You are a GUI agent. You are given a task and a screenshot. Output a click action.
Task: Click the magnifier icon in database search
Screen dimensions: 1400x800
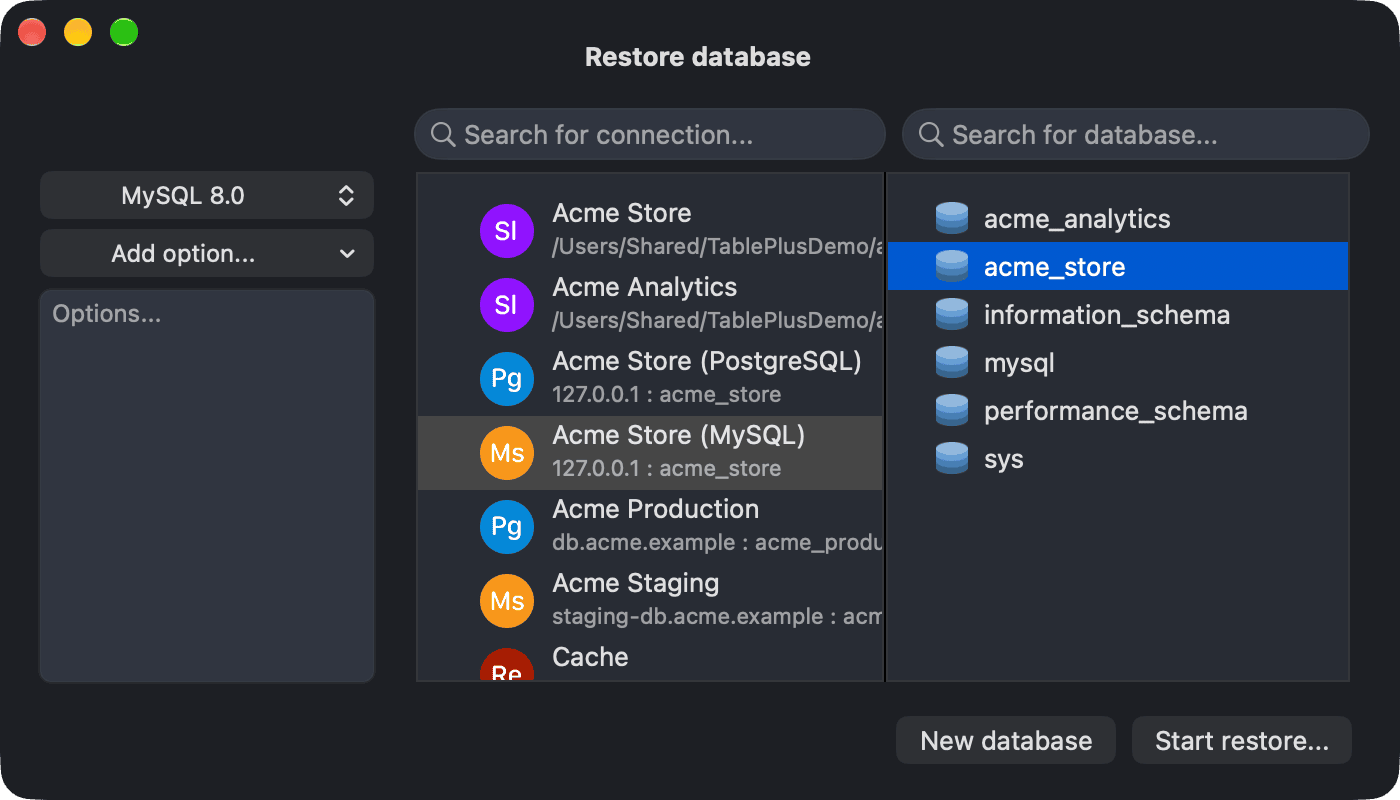coord(931,134)
